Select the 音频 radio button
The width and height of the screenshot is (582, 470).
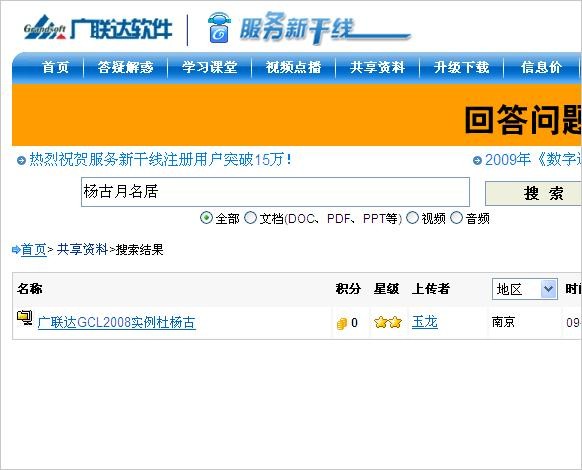pyautogui.click(x=457, y=218)
